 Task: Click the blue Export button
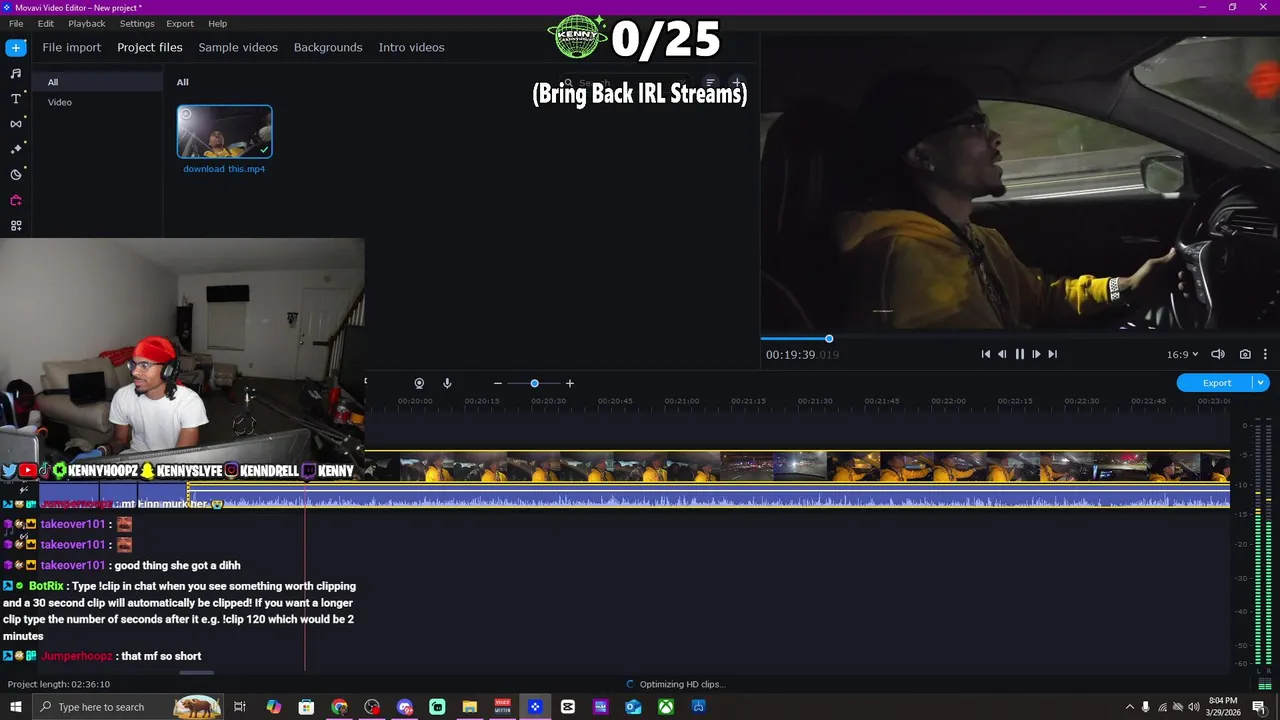click(1216, 383)
